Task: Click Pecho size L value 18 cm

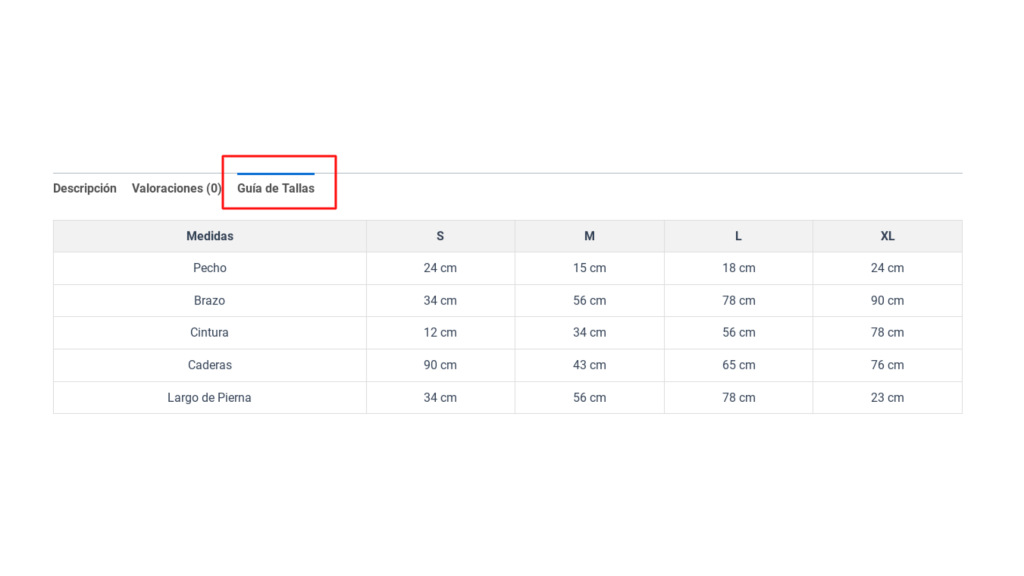Action: [739, 268]
